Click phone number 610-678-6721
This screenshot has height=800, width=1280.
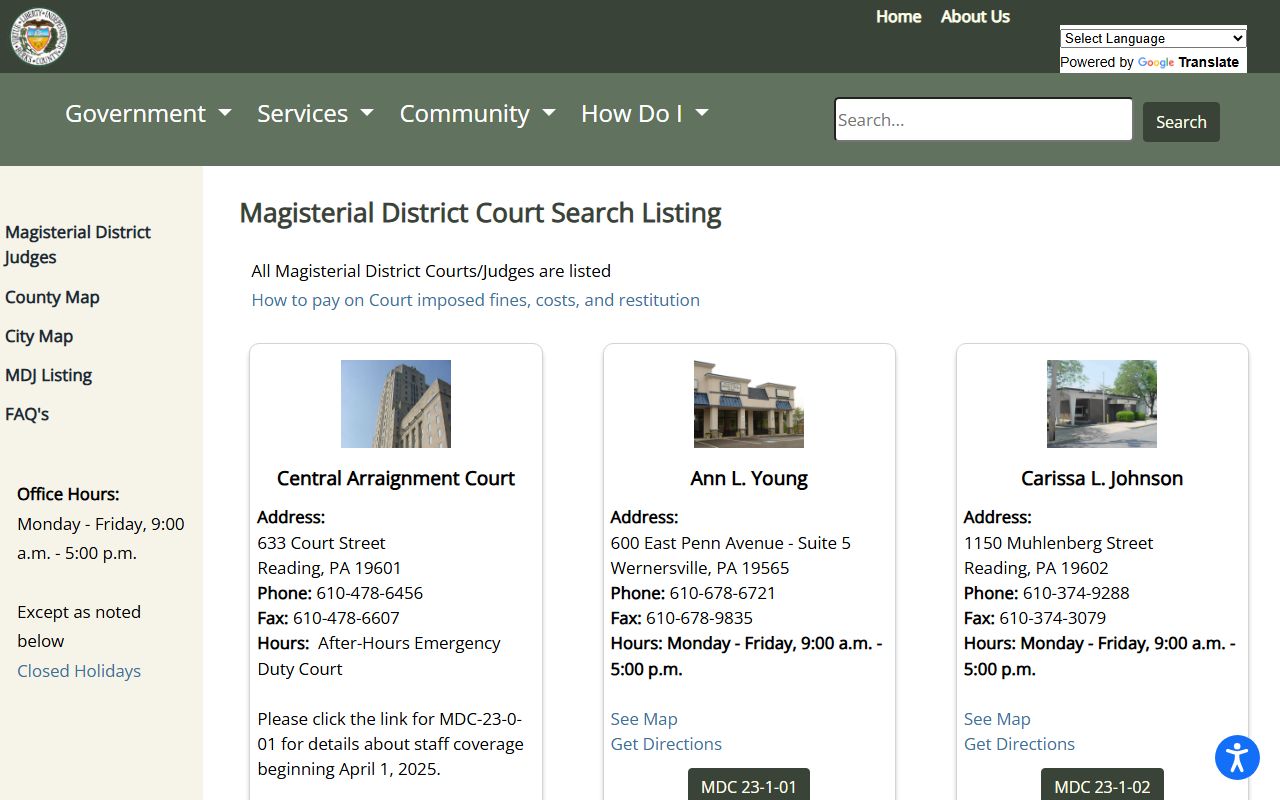(723, 593)
